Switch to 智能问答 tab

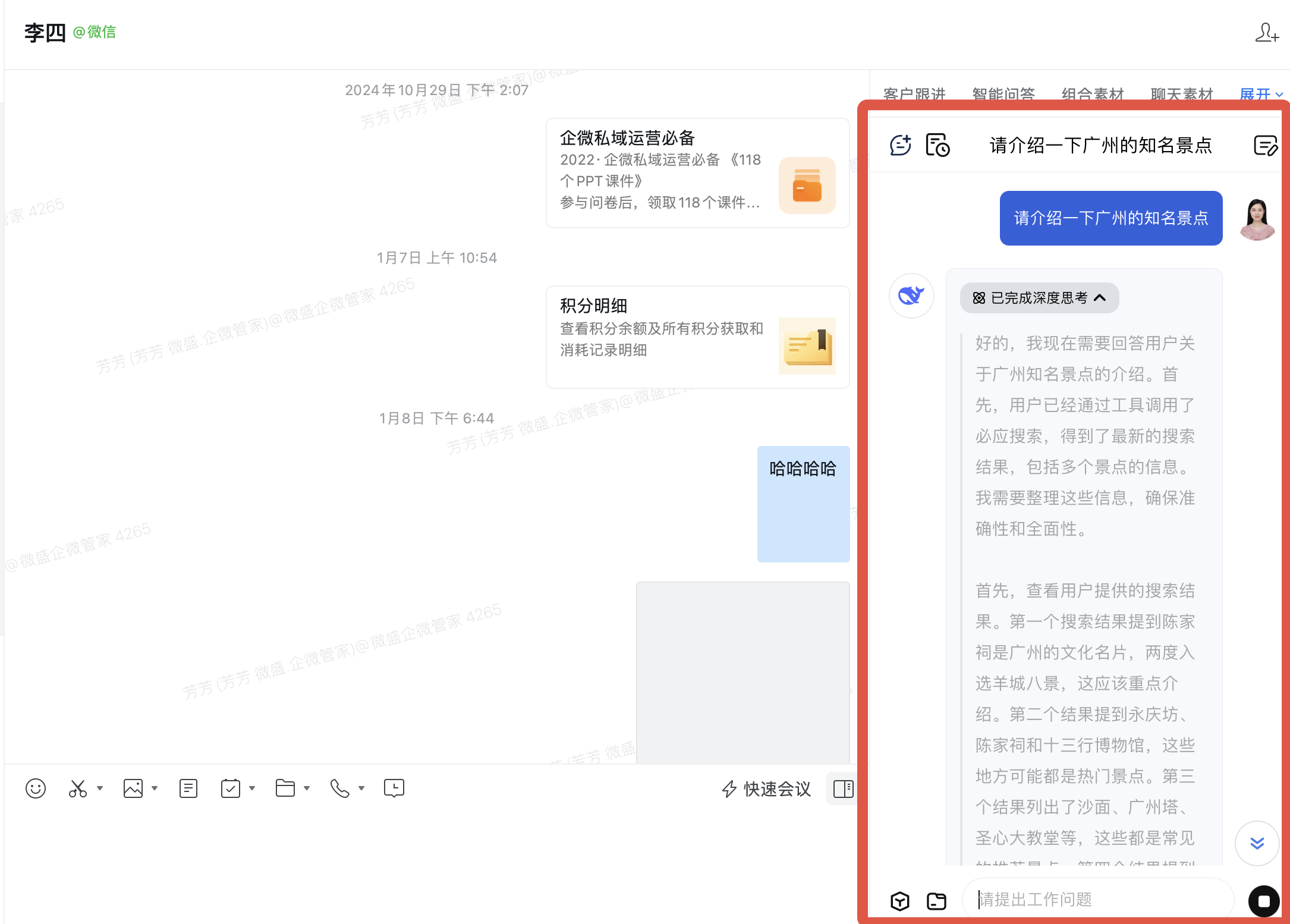[x=1003, y=94]
